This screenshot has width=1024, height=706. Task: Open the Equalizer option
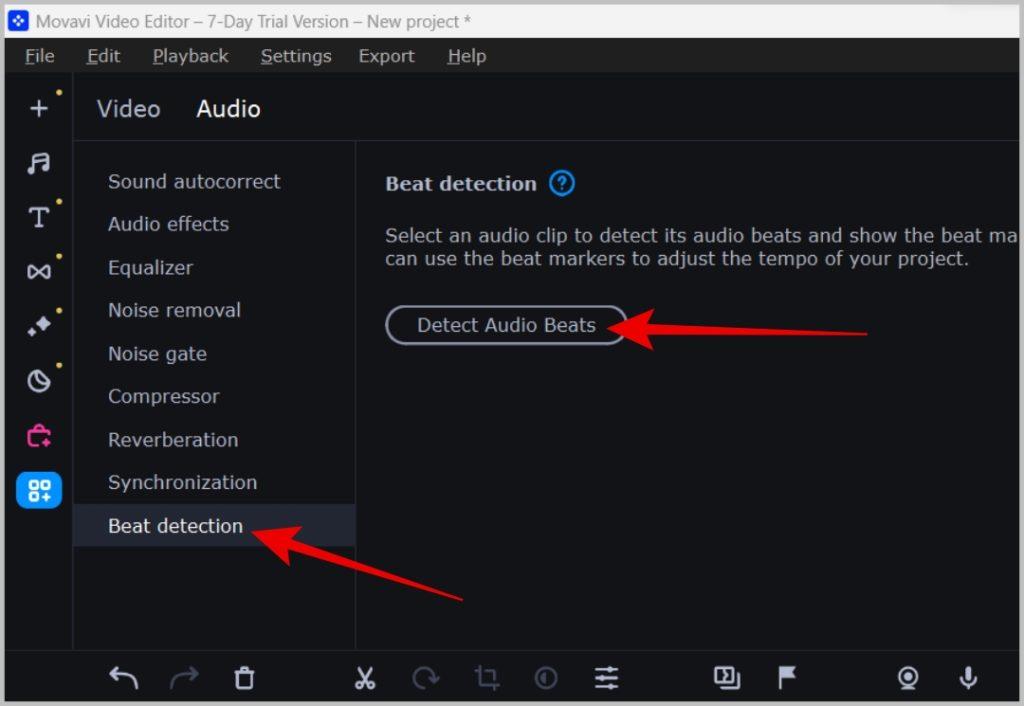150,268
